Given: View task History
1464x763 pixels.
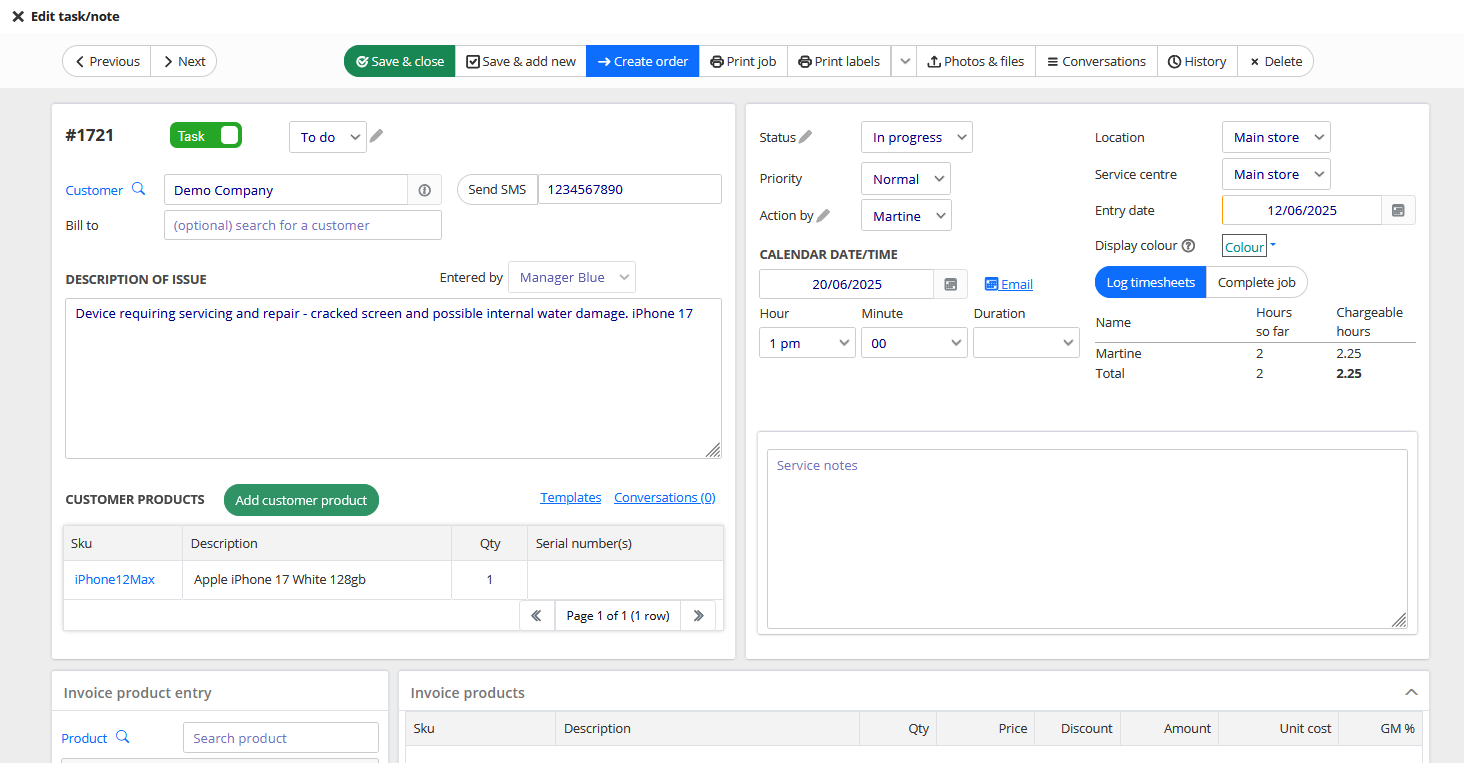Looking at the screenshot, I should click(x=1197, y=61).
